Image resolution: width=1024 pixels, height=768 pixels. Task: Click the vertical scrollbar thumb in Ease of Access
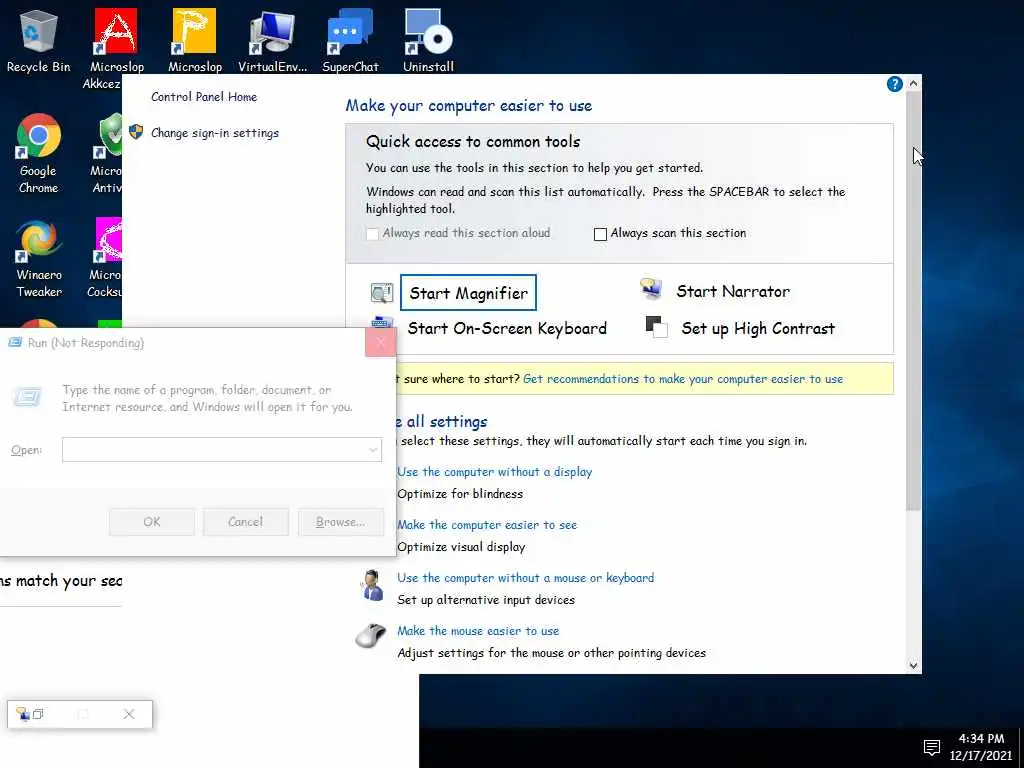[913, 301]
